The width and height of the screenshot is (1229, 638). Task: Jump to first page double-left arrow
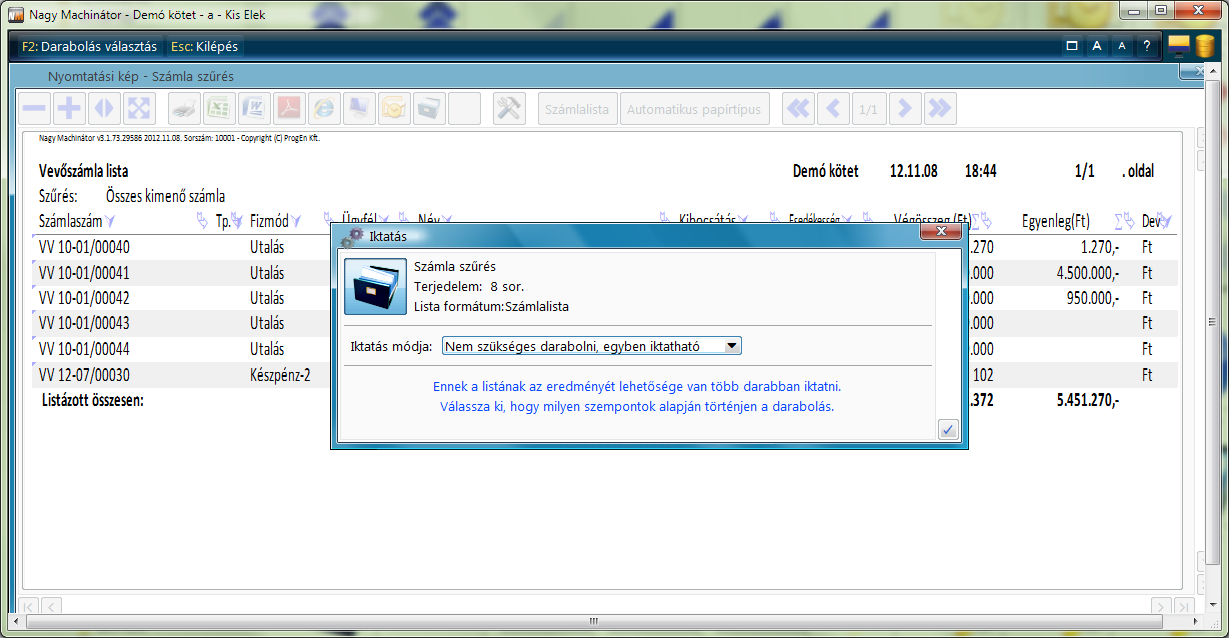pos(799,109)
